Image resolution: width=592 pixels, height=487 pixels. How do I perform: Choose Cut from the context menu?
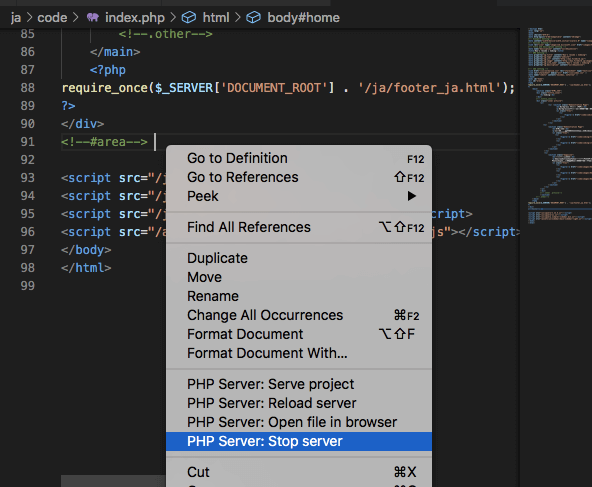(299, 472)
